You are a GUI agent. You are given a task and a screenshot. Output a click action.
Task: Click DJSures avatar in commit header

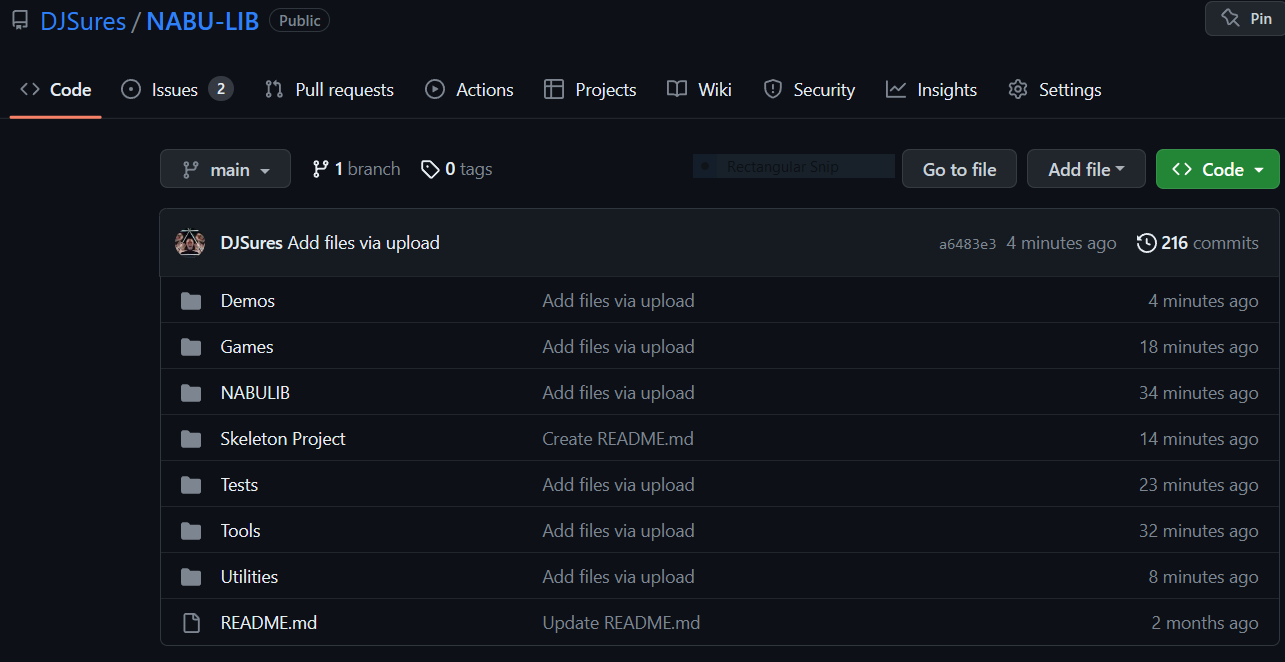[x=190, y=242]
